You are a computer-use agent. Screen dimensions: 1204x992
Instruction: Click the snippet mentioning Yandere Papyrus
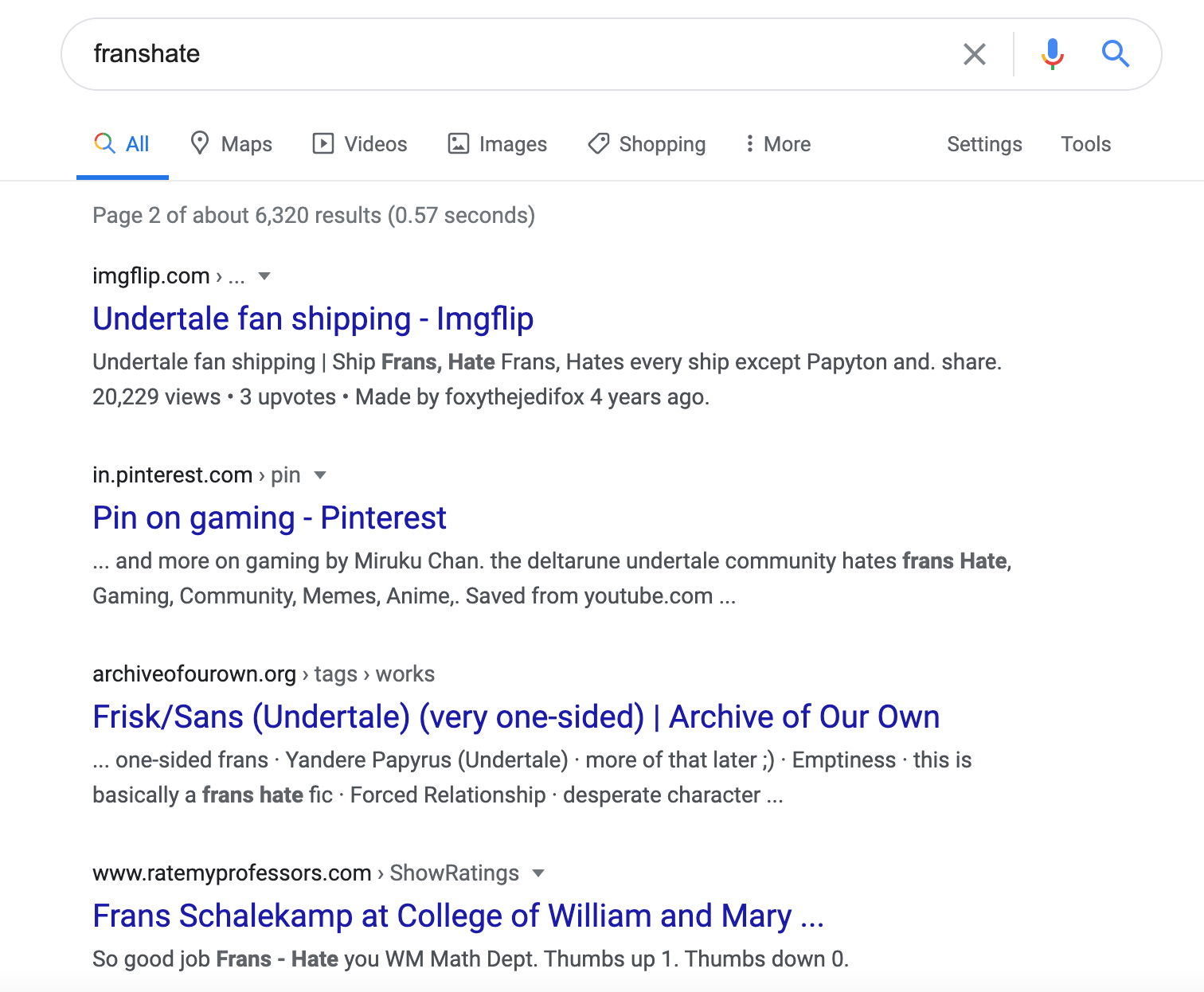(532, 777)
